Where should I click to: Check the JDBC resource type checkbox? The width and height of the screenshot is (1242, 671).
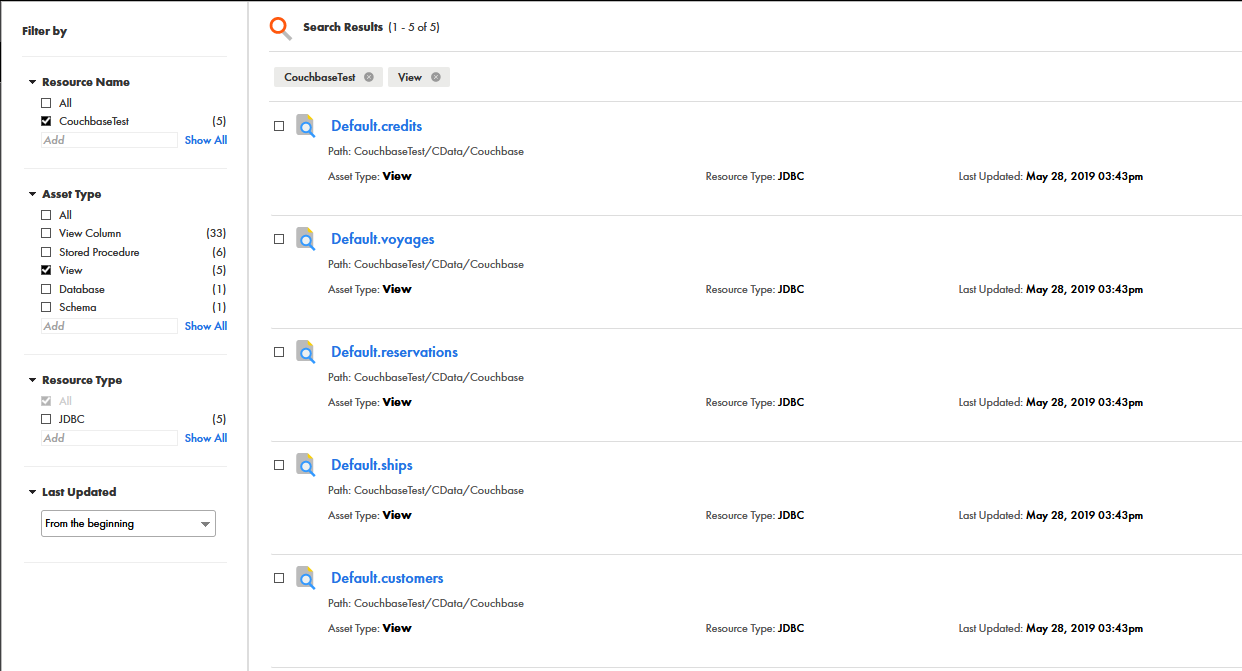[x=46, y=419]
